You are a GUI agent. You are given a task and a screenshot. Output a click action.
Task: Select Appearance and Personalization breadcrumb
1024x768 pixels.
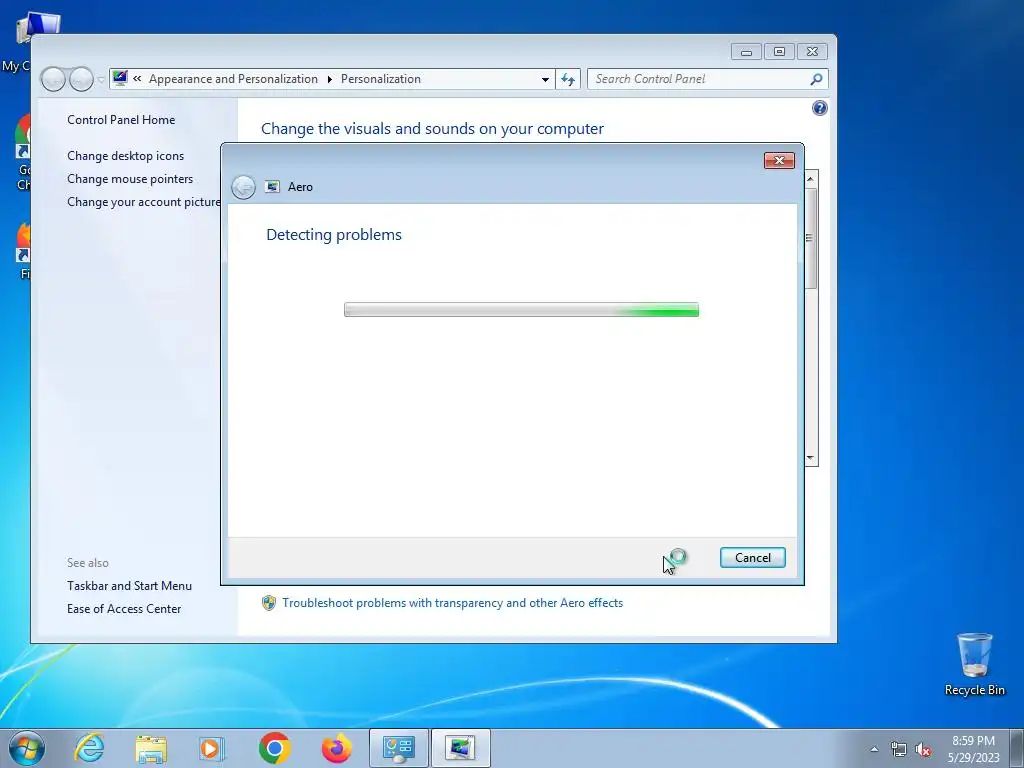coord(233,79)
